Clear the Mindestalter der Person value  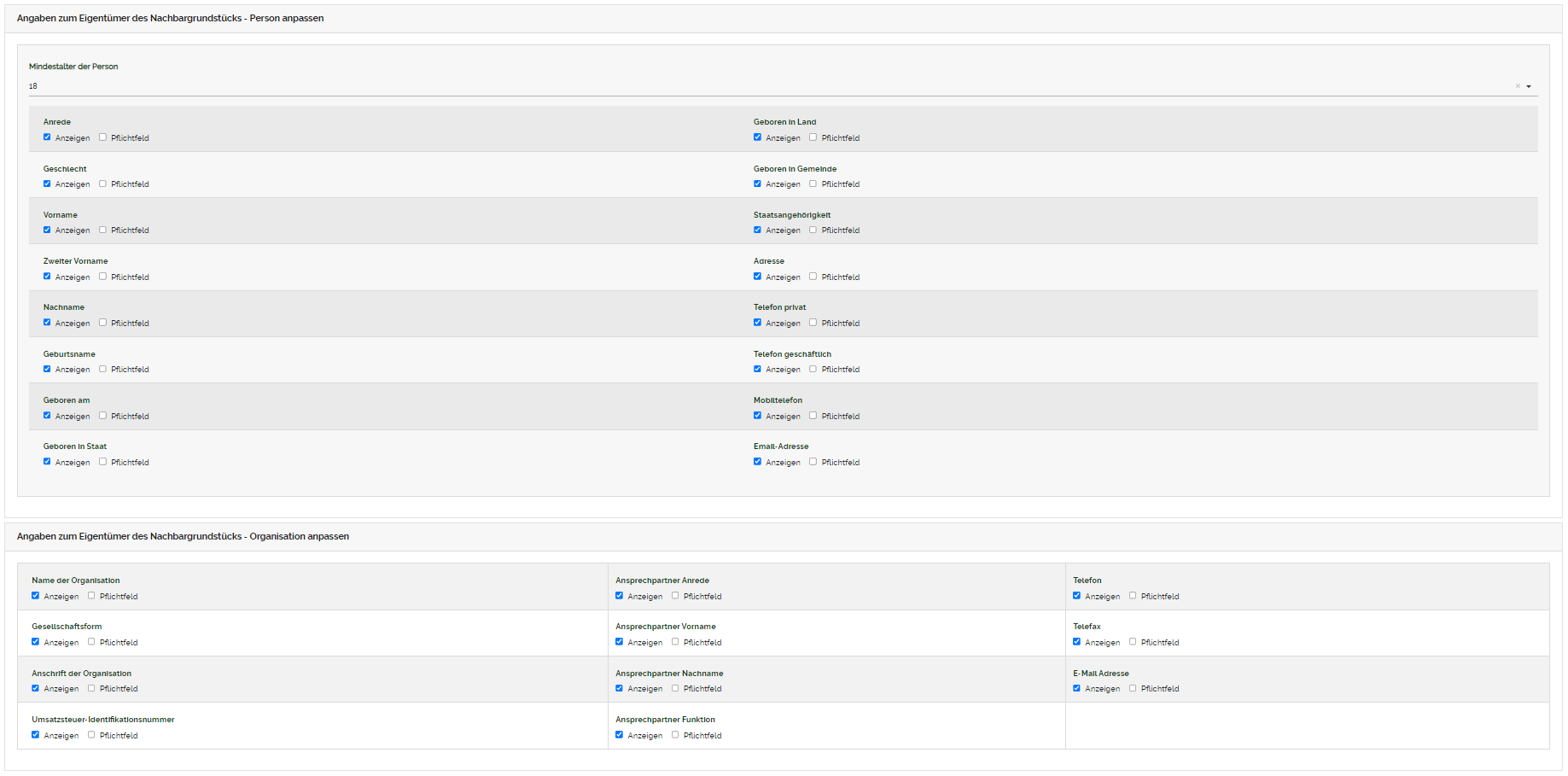pyautogui.click(x=1518, y=86)
